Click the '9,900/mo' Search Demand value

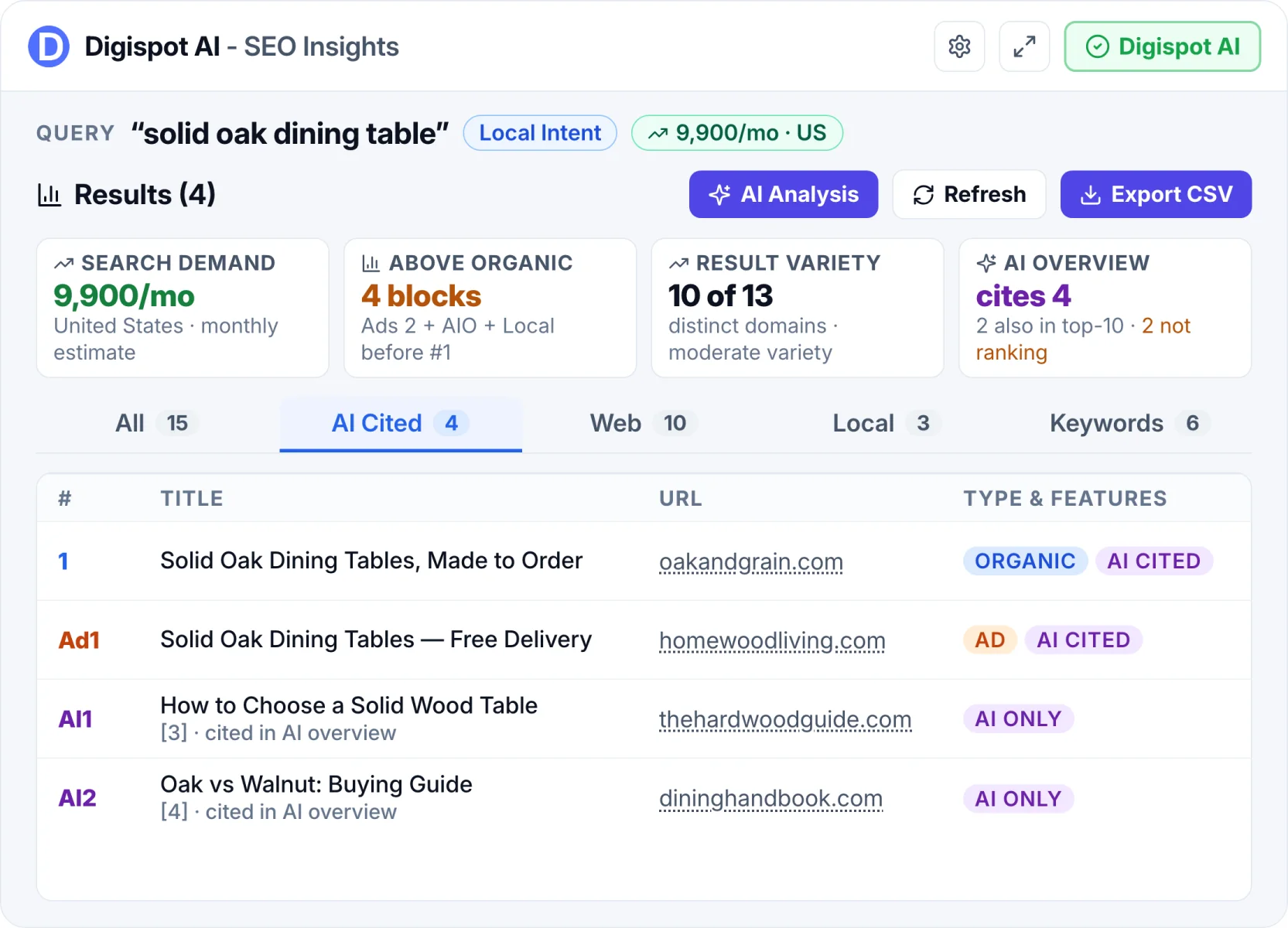(x=124, y=296)
